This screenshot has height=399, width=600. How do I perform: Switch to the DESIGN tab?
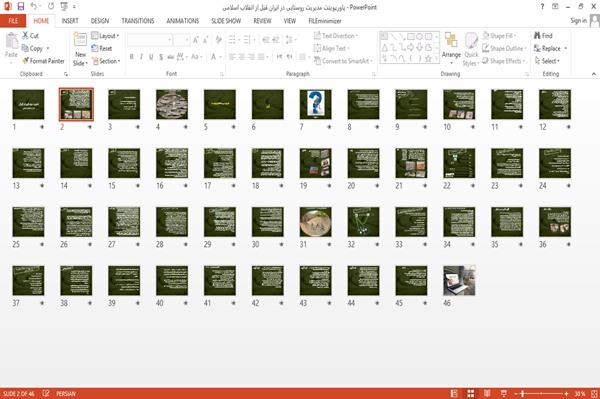tap(100, 21)
